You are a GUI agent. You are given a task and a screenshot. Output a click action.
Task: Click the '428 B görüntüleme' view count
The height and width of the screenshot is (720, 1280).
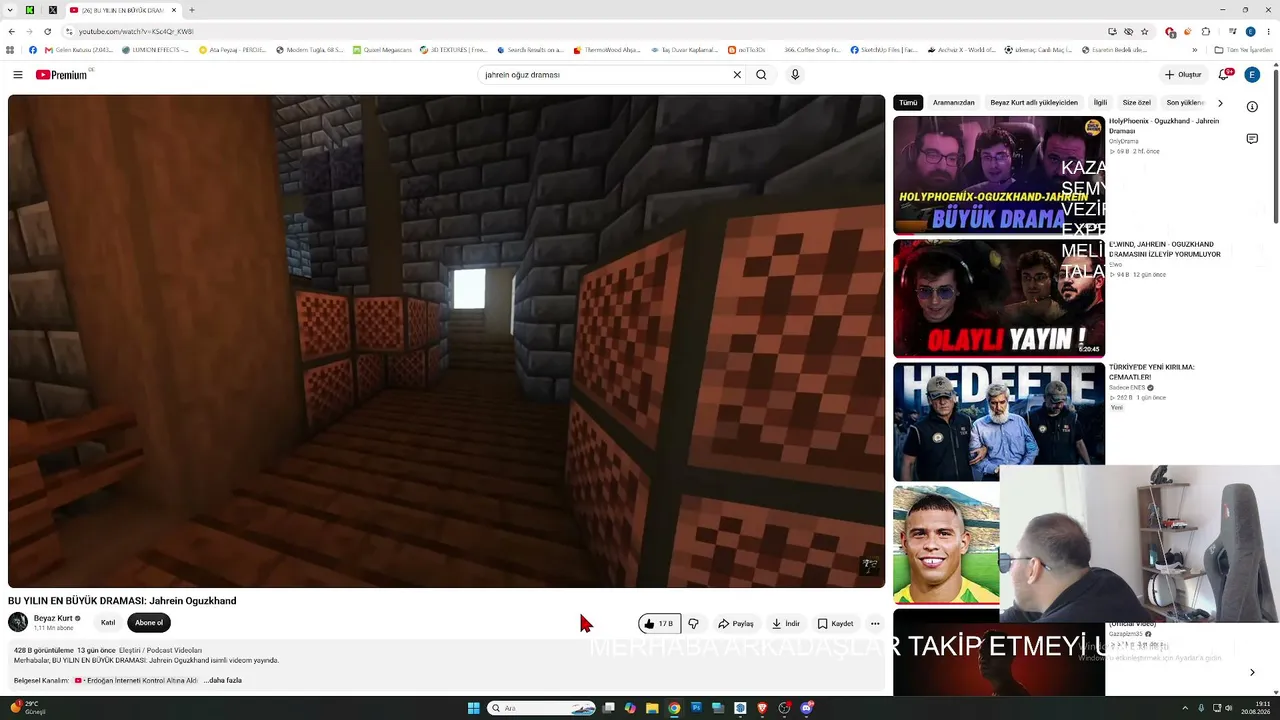click(x=44, y=650)
